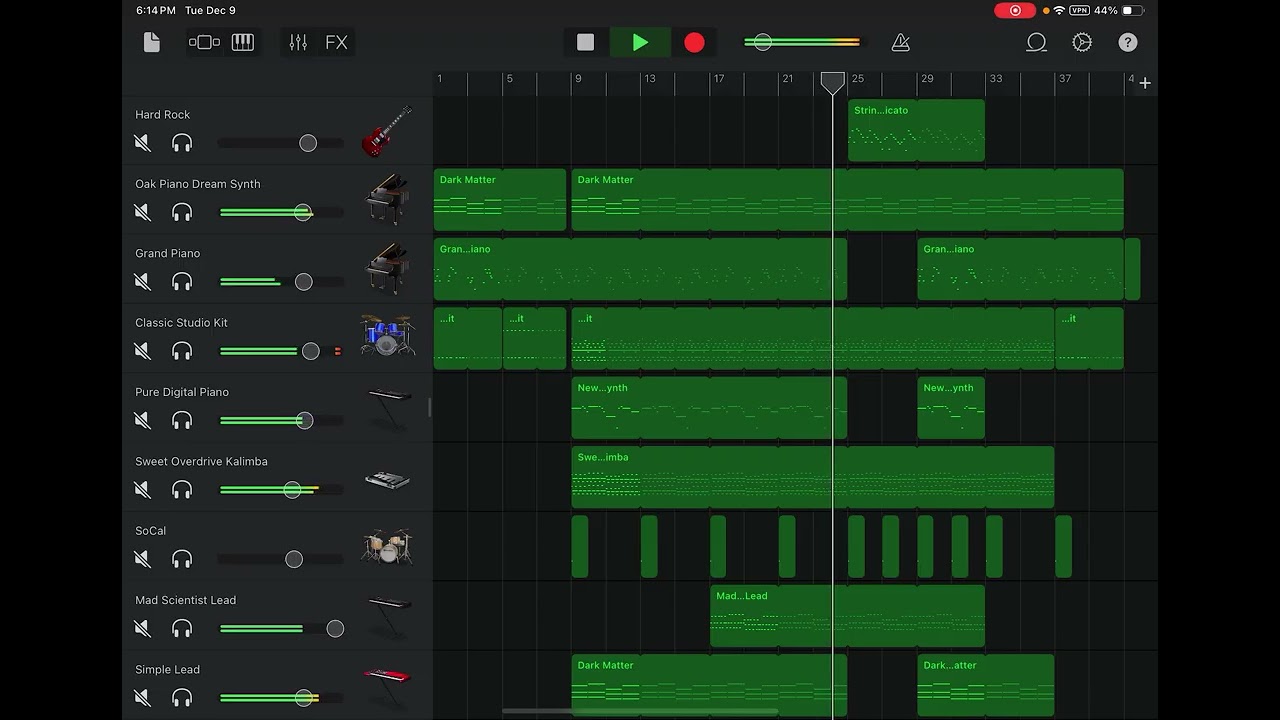1280x720 pixels.
Task: Solo the Simple Lead track
Action: pyautogui.click(x=182, y=698)
